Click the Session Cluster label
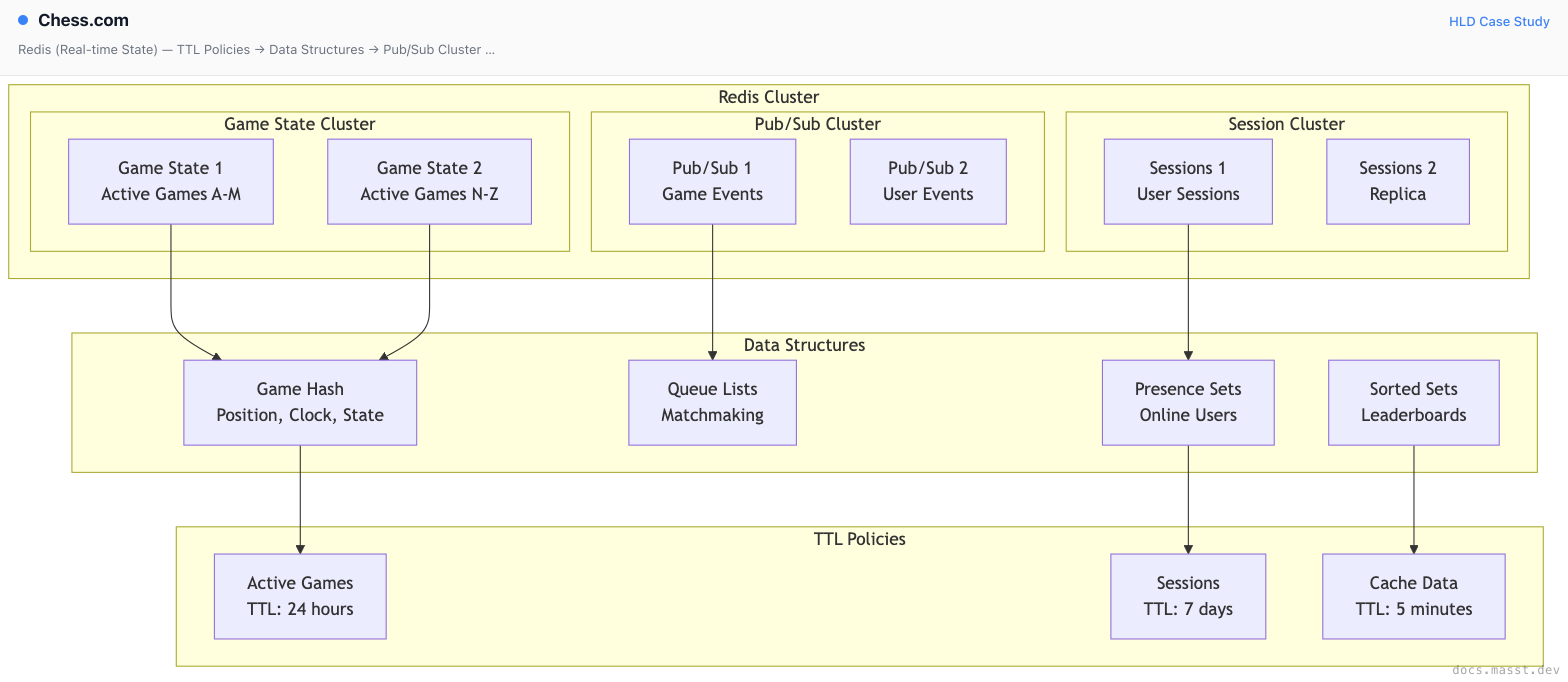Image resolution: width=1568 pixels, height=682 pixels. tap(1286, 124)
